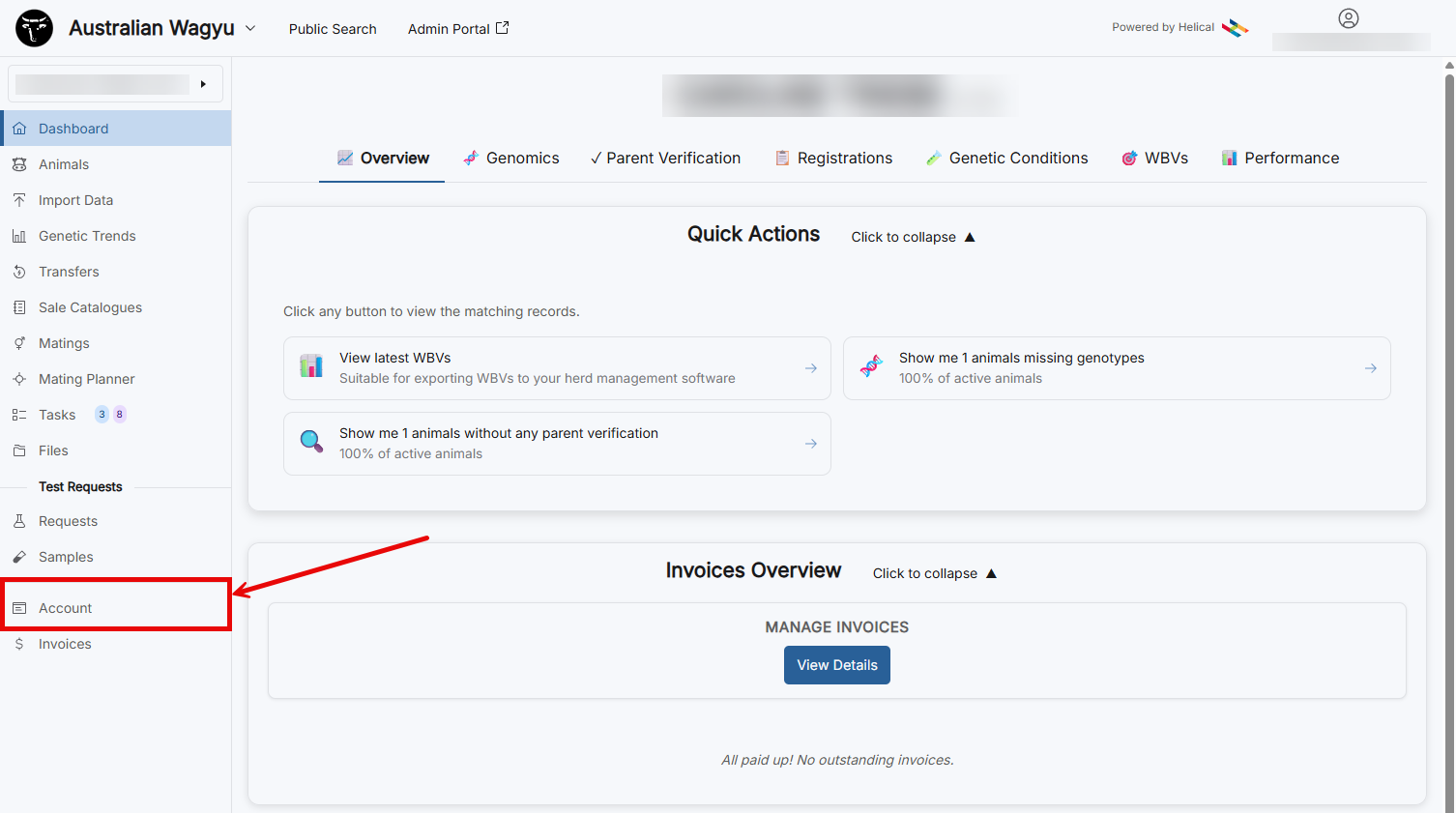The width and height of the screenshot is (1456, 813).
Task: Open Admin Portal external link
Action: tap(457, 28)
